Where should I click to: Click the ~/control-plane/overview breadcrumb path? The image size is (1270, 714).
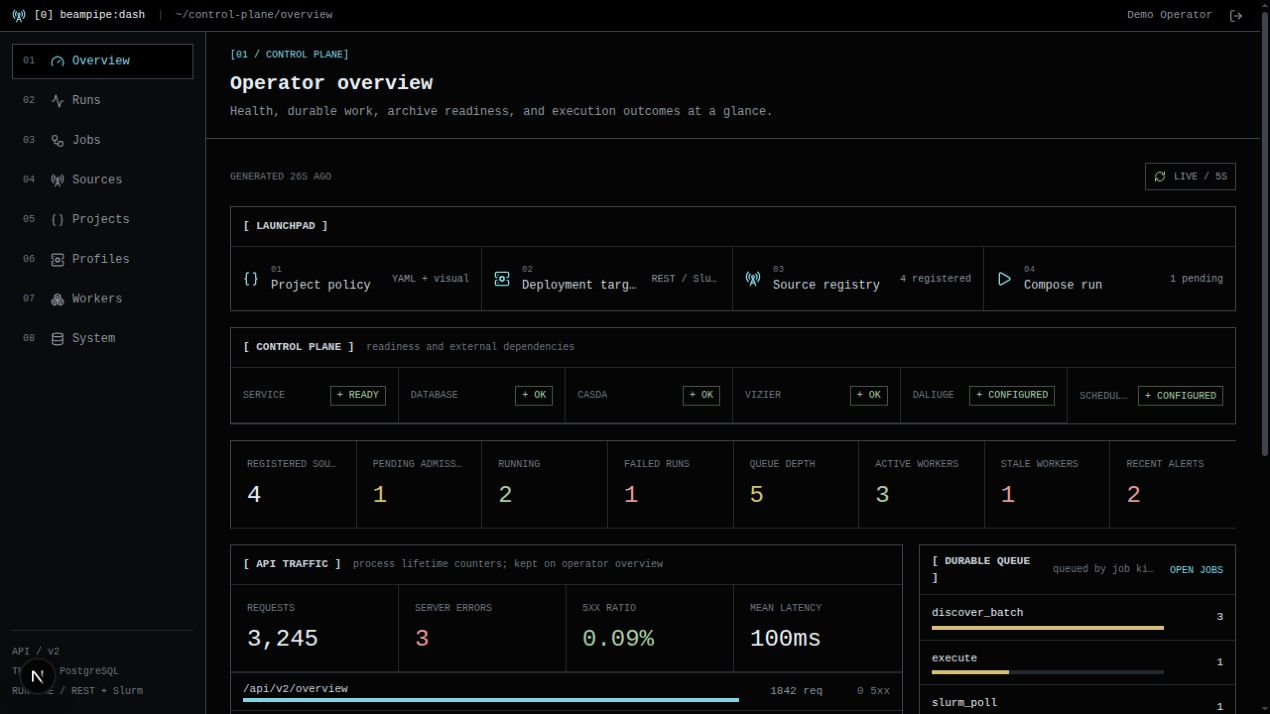tap(254, 15)
